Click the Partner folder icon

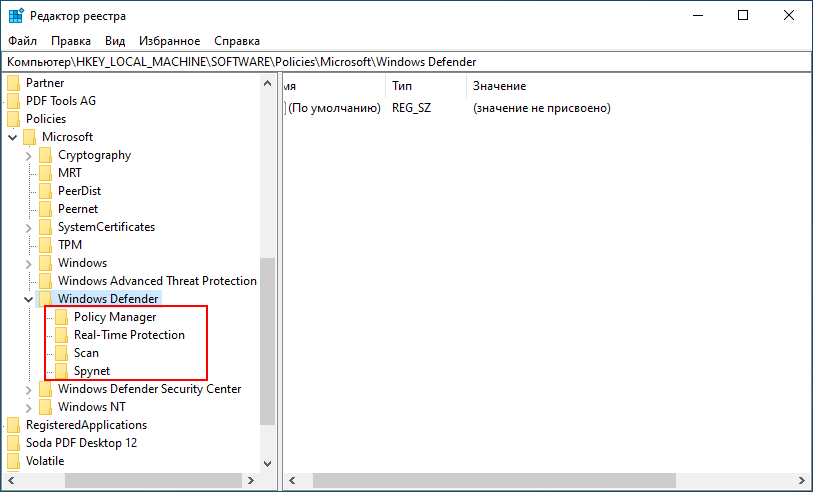tap(13, 83)
